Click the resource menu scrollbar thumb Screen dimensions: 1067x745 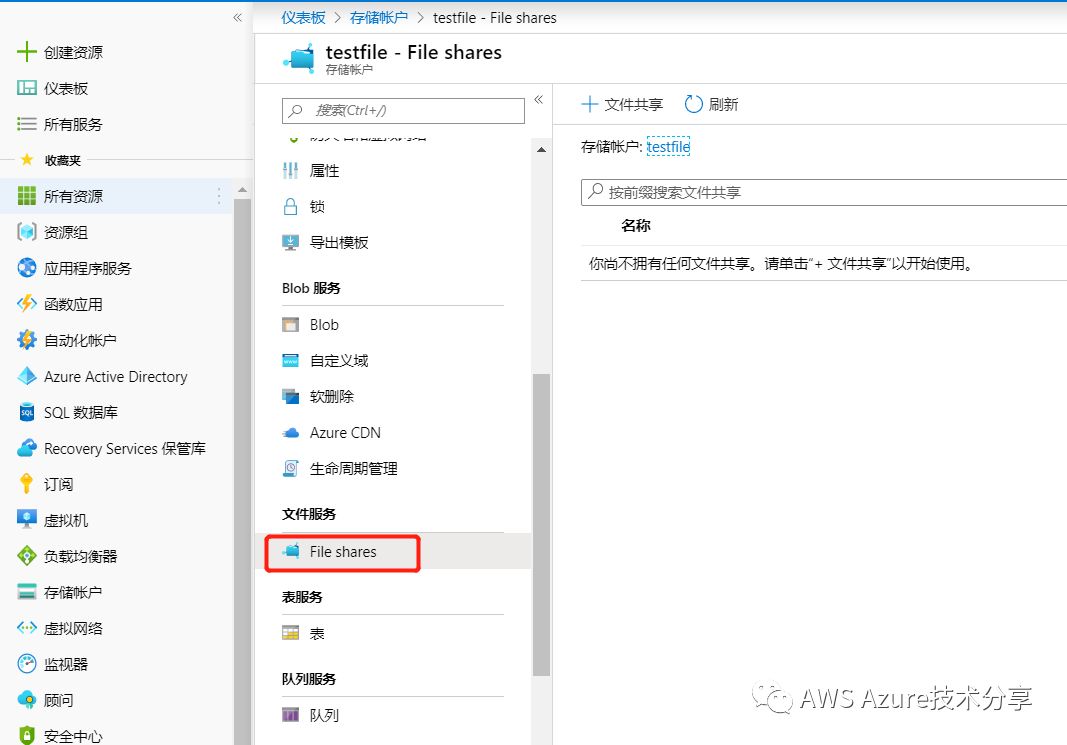point(542,525)
